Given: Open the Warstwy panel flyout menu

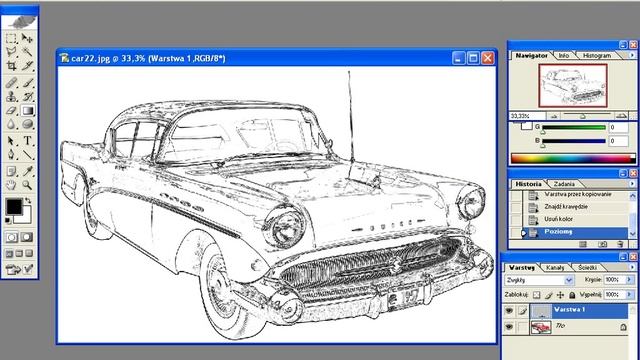Looking at the screenshot, I should coord(632,267).
